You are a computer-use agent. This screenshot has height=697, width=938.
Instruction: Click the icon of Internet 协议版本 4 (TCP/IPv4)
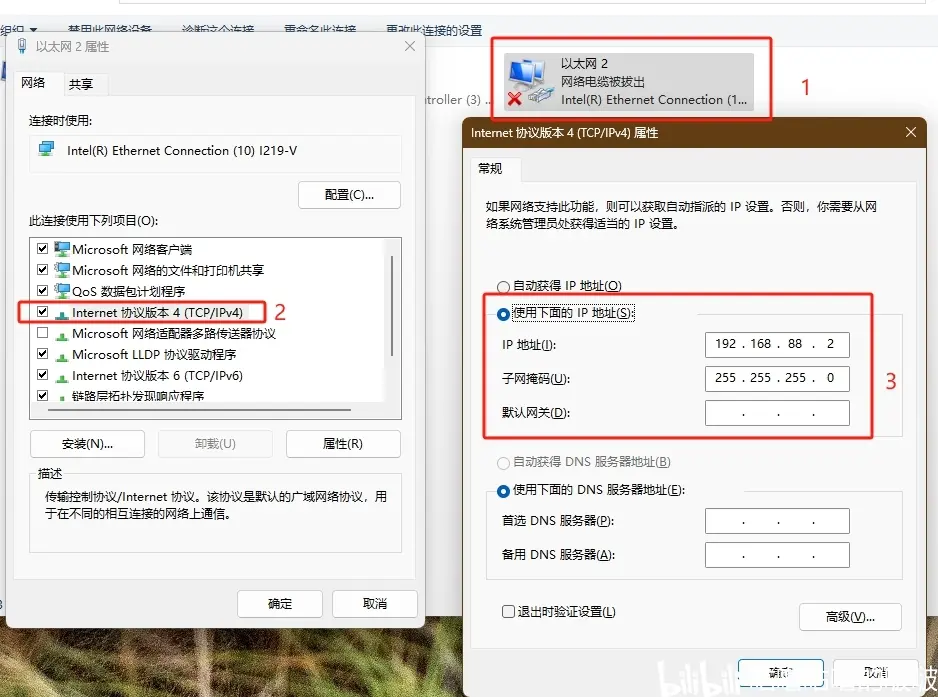click(x=62, y=314)
